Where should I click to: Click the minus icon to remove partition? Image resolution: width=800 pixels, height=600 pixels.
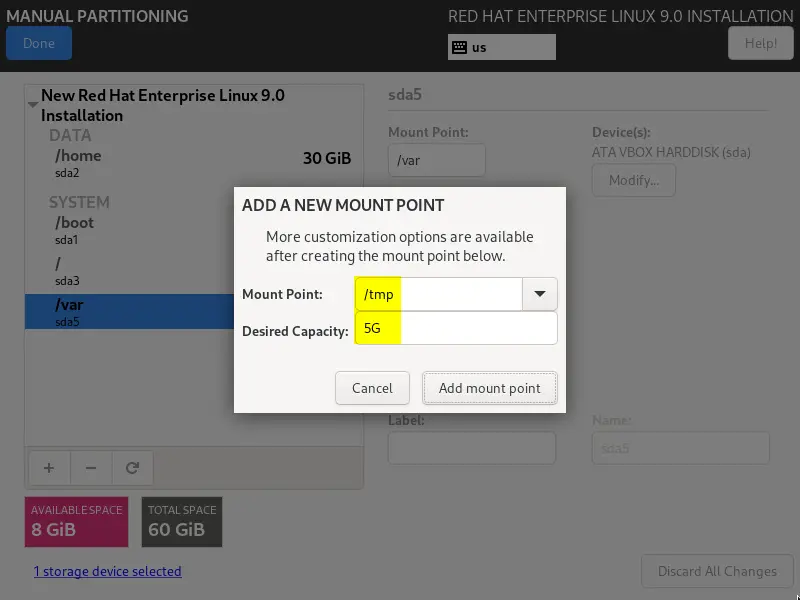pos(91,468)
